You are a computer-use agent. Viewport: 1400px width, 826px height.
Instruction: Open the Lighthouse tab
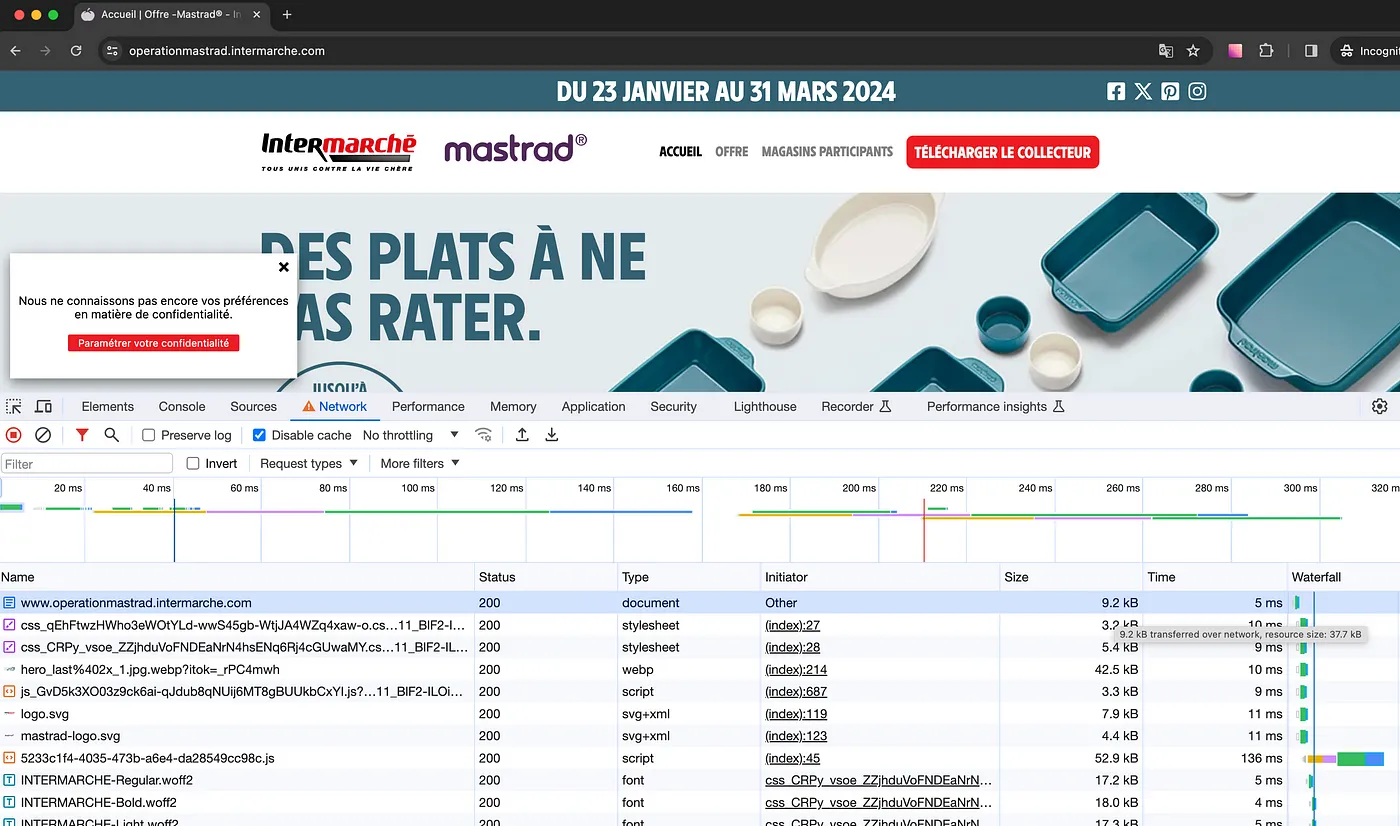point(765,406)
